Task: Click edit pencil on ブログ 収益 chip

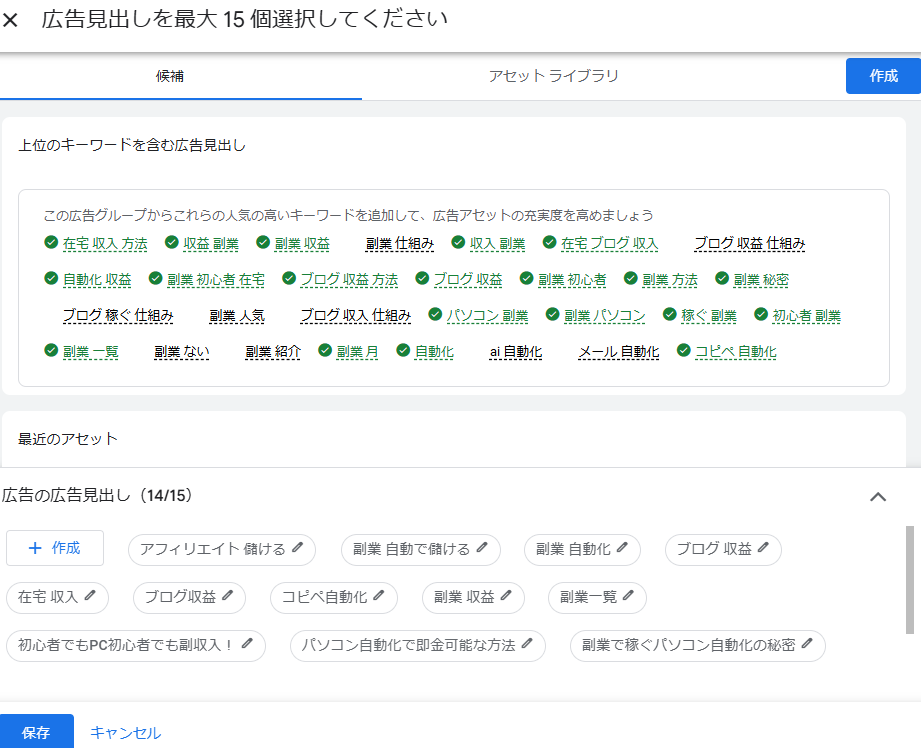Action: tap(764, 548)
